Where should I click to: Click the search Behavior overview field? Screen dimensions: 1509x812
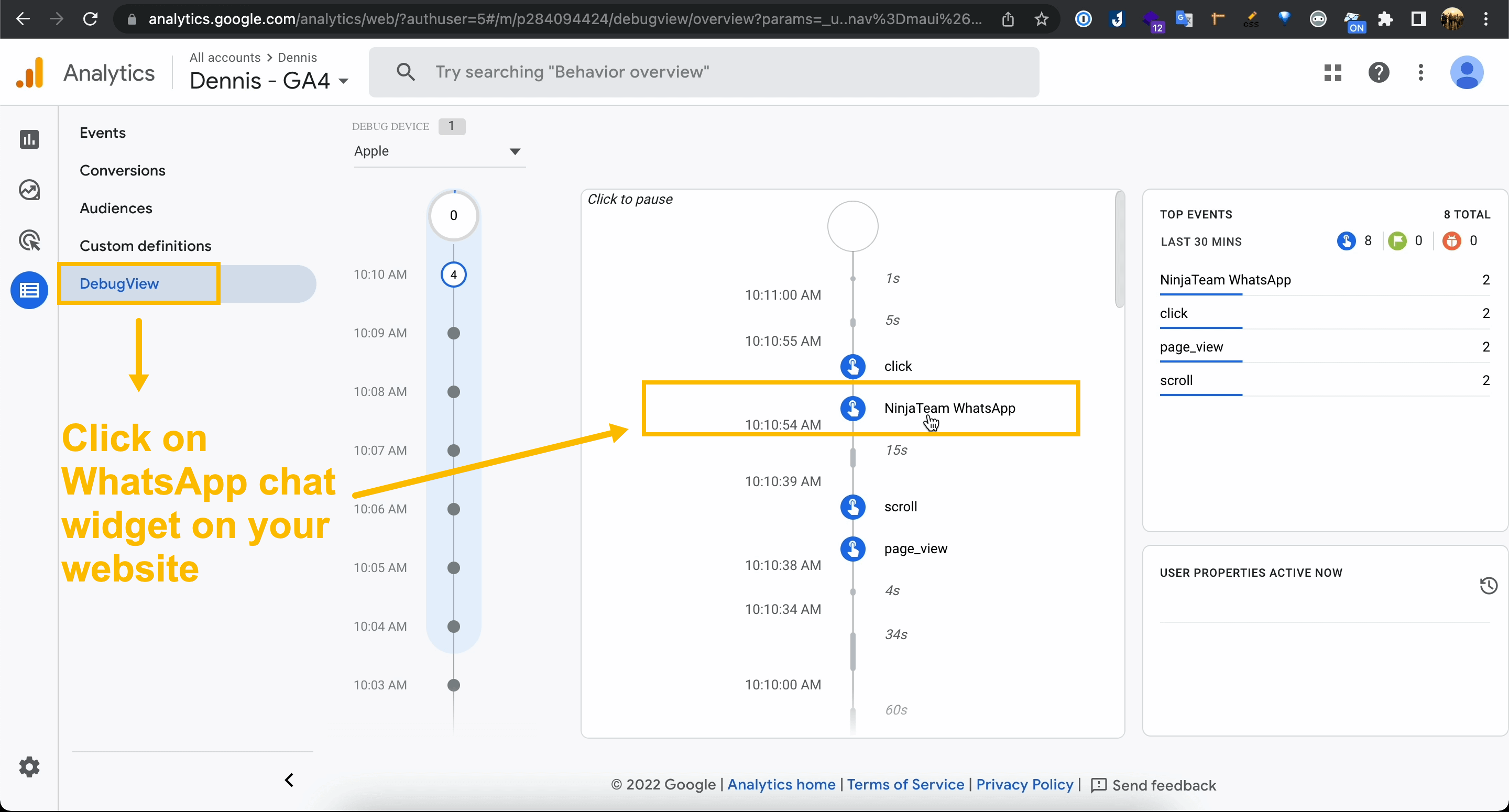[704, 72]
